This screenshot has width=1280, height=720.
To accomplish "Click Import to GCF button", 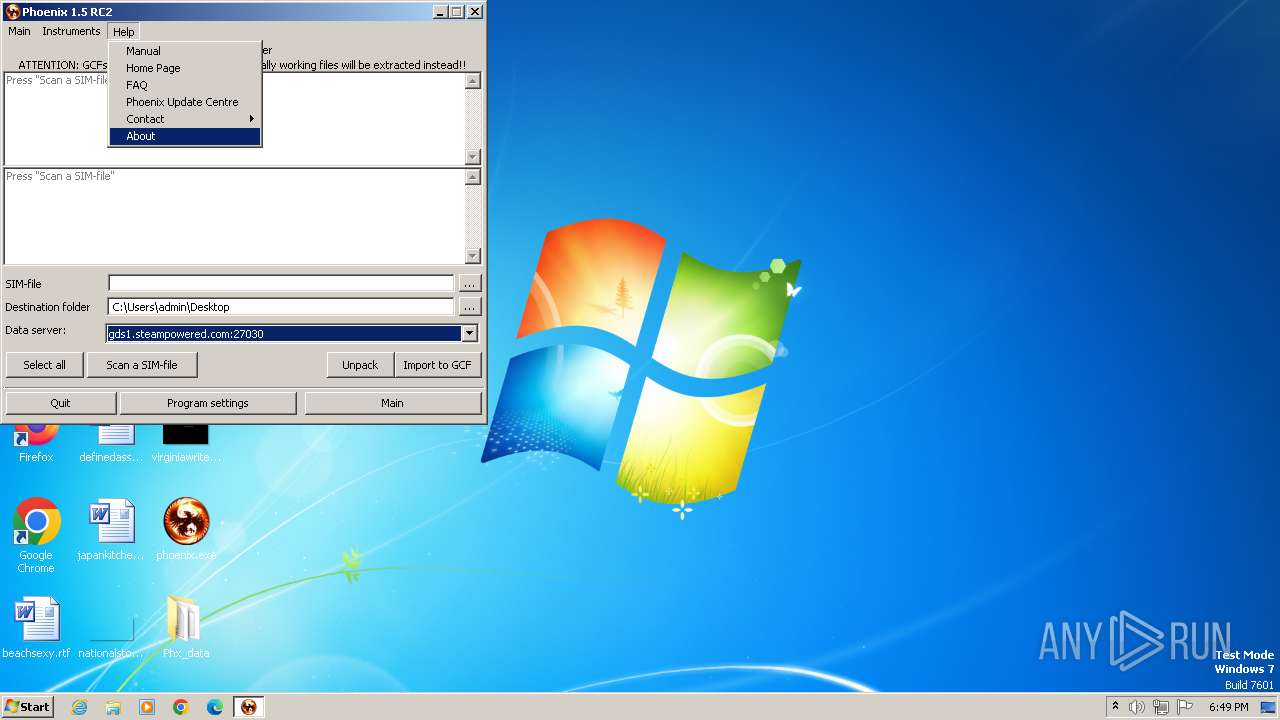I will tap(437, 365).
